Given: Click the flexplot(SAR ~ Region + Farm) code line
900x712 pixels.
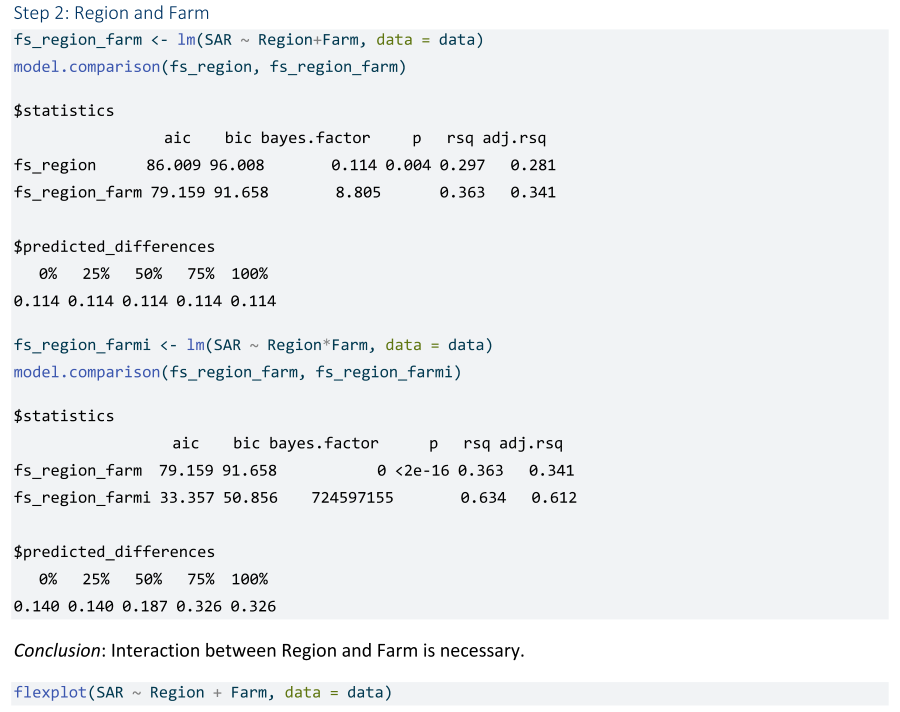Looking at the screenshot, I should tap(203, 692).
